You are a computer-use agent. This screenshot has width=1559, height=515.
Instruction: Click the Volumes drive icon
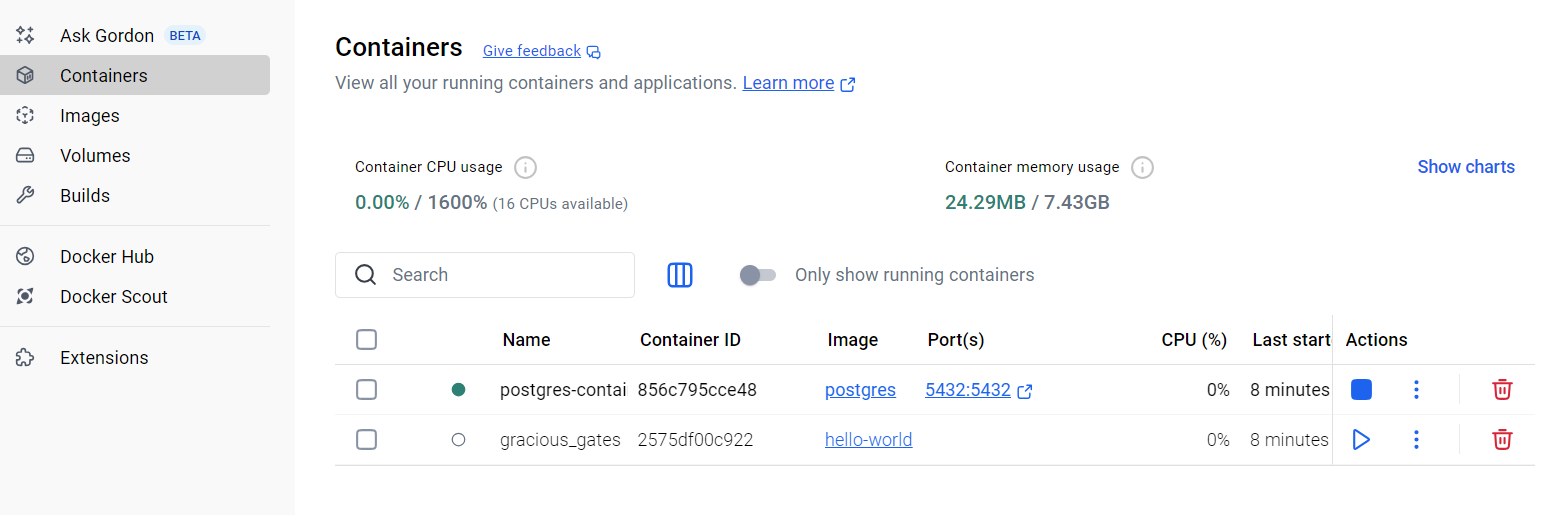26,155
